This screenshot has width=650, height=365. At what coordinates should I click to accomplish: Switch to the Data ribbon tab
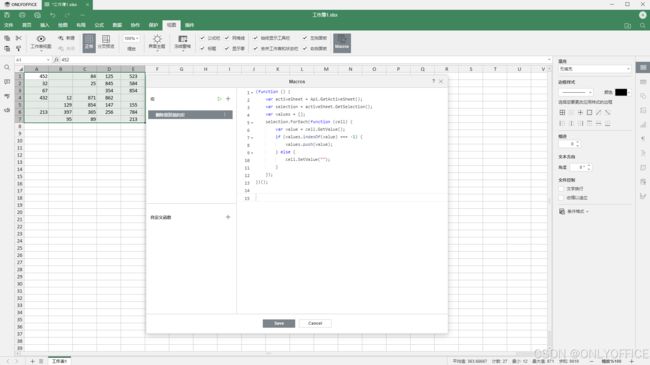[117, 25]
